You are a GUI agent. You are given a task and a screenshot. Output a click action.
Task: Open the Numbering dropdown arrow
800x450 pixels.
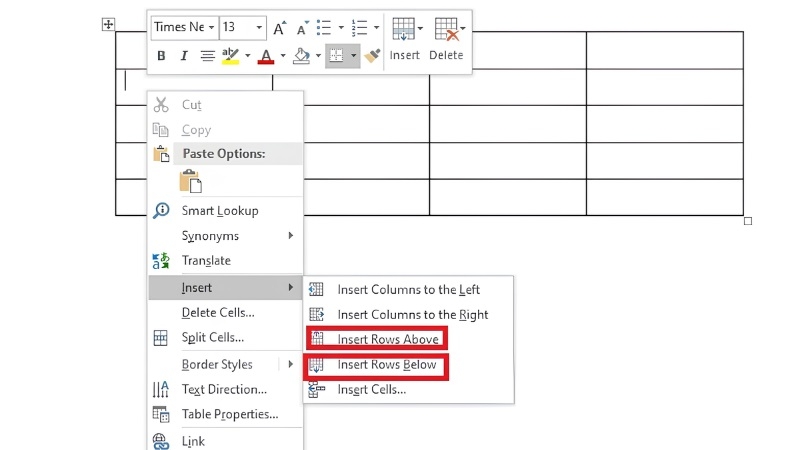(x=377, y=28)
